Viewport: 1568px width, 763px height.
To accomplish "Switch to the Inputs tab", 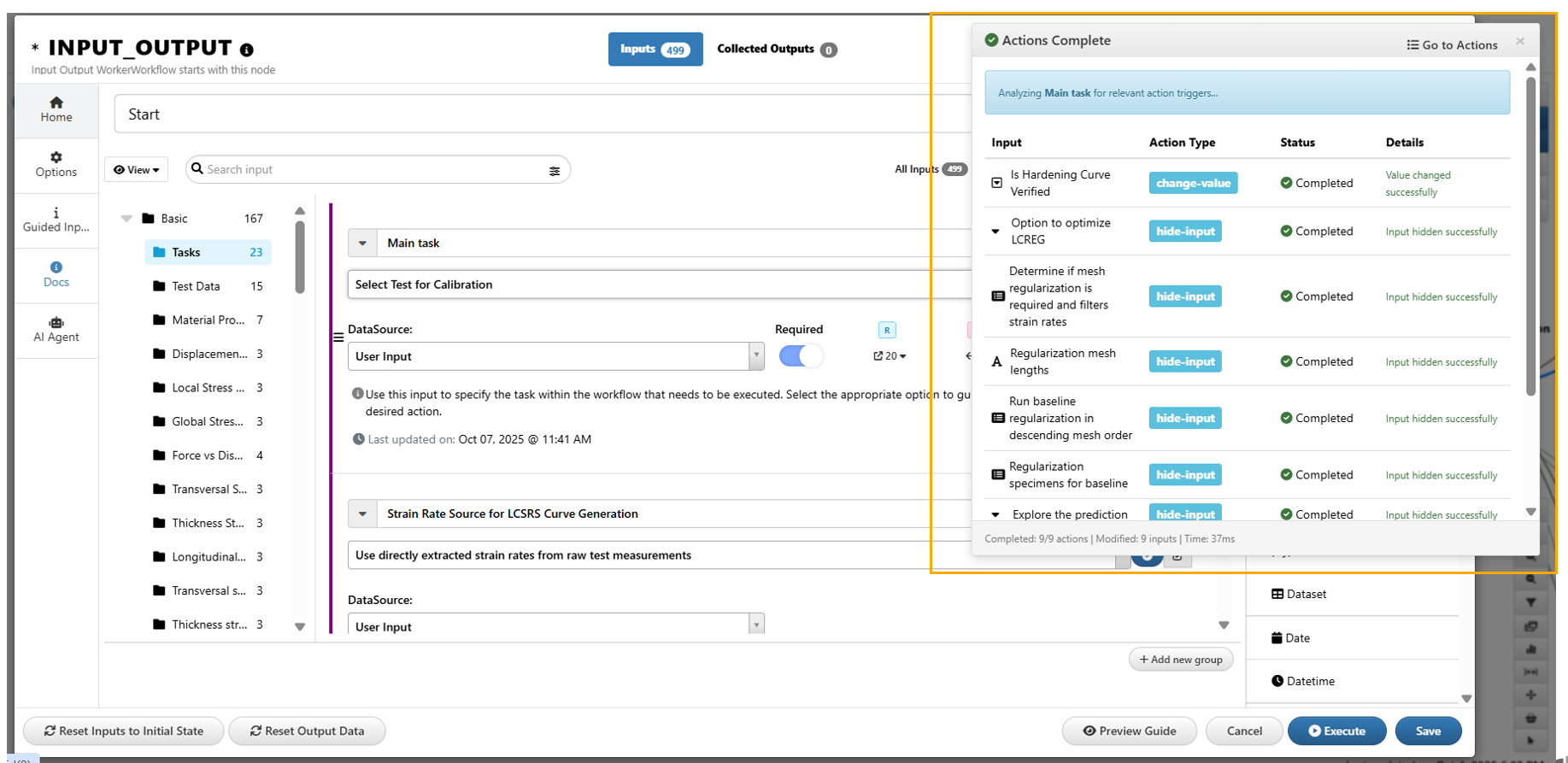I will coord(655,50).
